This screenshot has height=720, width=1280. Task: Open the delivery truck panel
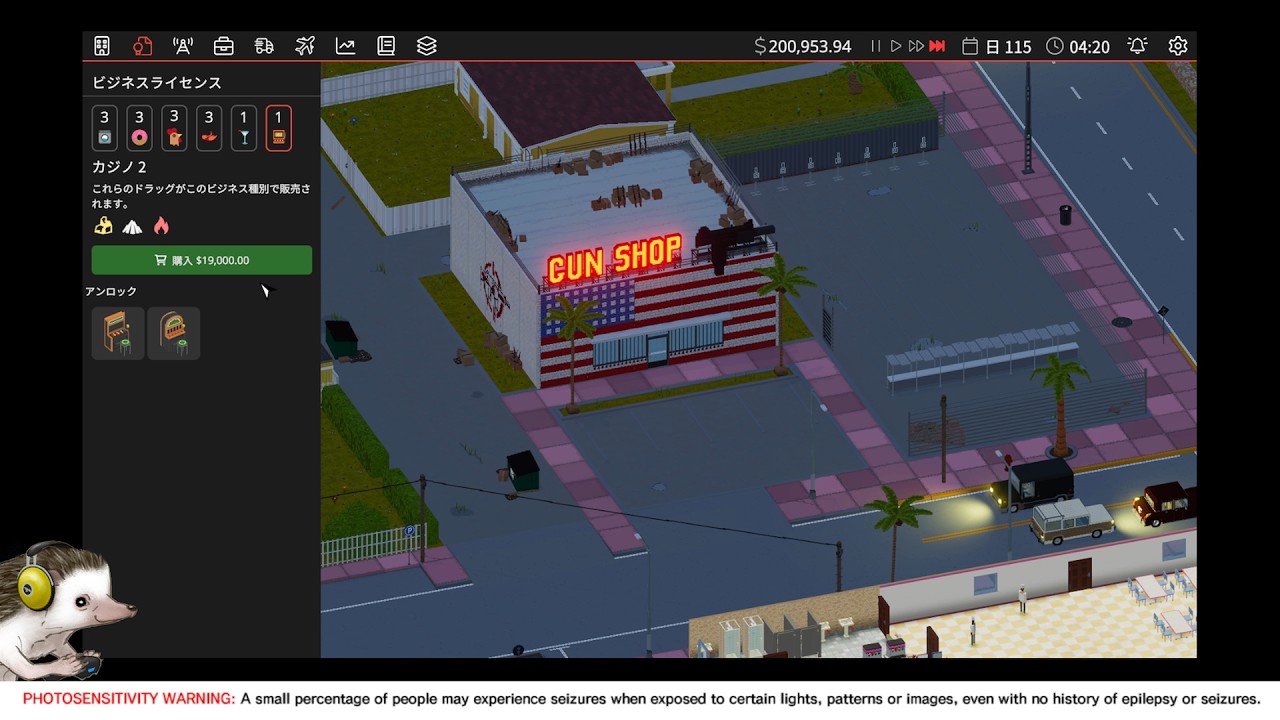click(x=264, y=46)
